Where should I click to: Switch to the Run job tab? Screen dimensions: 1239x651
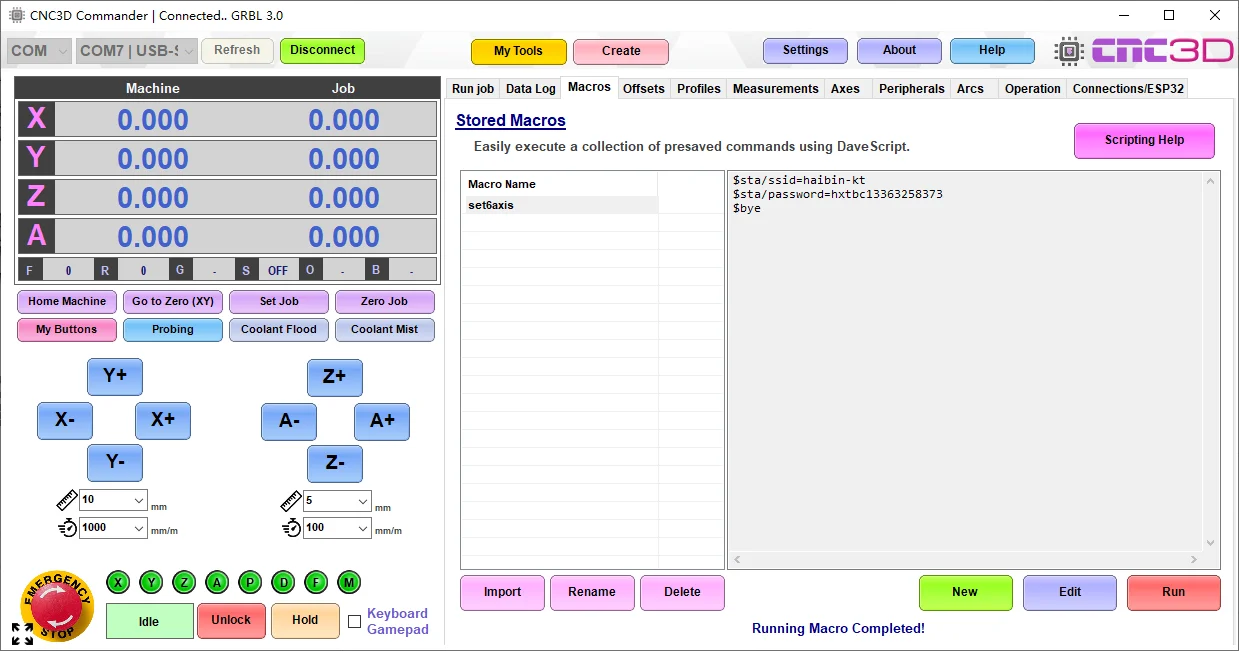[473, 89]
